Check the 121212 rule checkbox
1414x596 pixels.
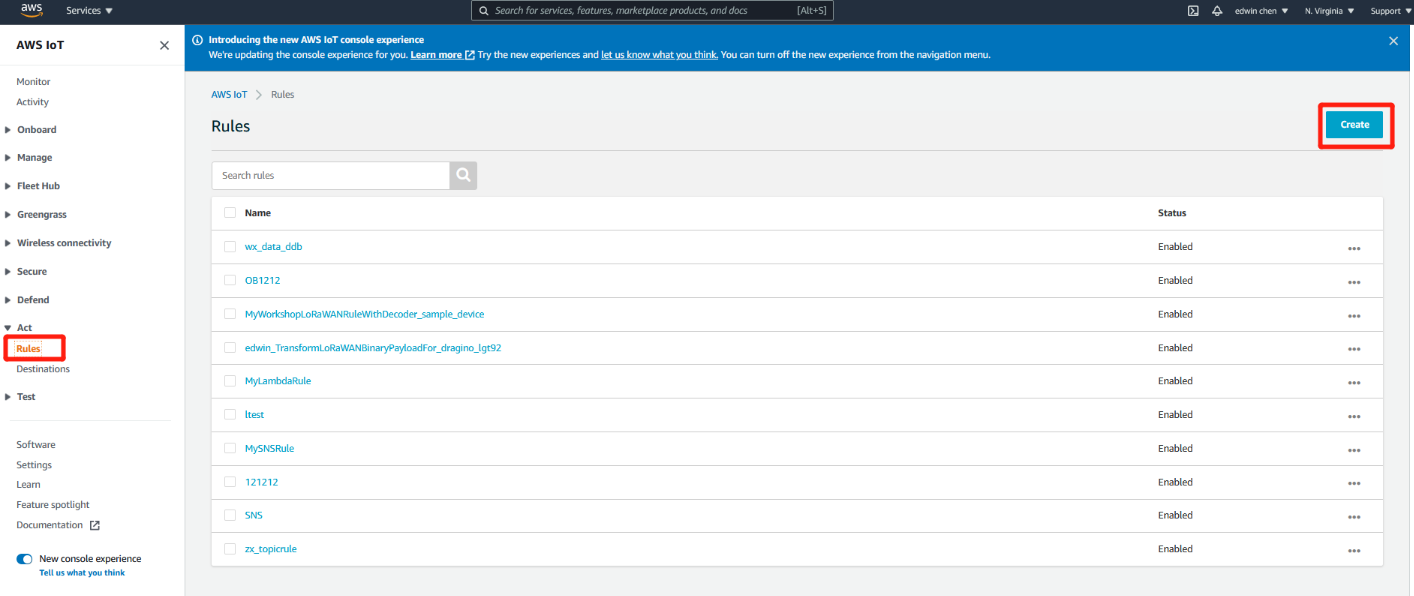[x=230, y=482]
